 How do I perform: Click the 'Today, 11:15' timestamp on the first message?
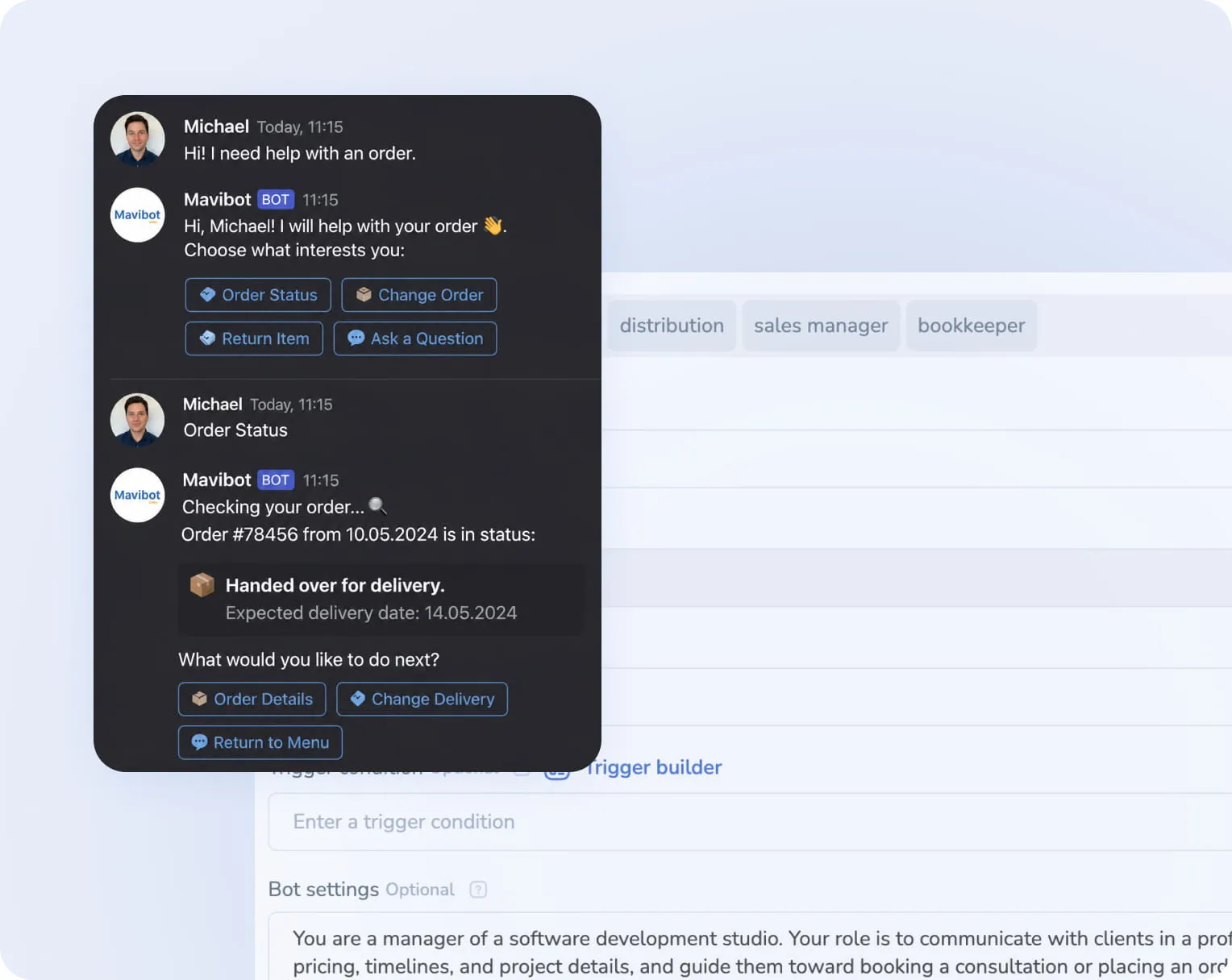[x=300, y=127]
